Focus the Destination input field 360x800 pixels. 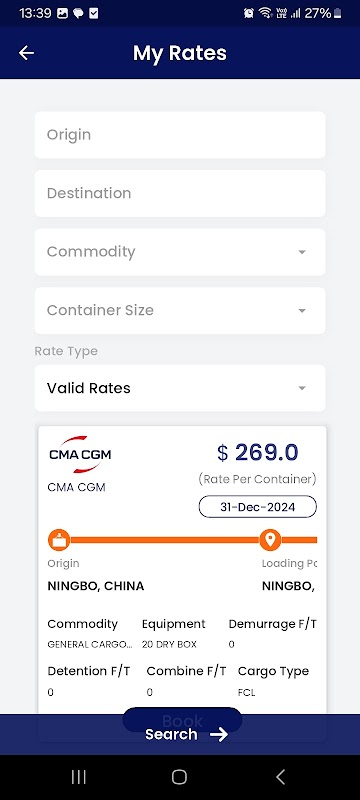click(180, 193)
